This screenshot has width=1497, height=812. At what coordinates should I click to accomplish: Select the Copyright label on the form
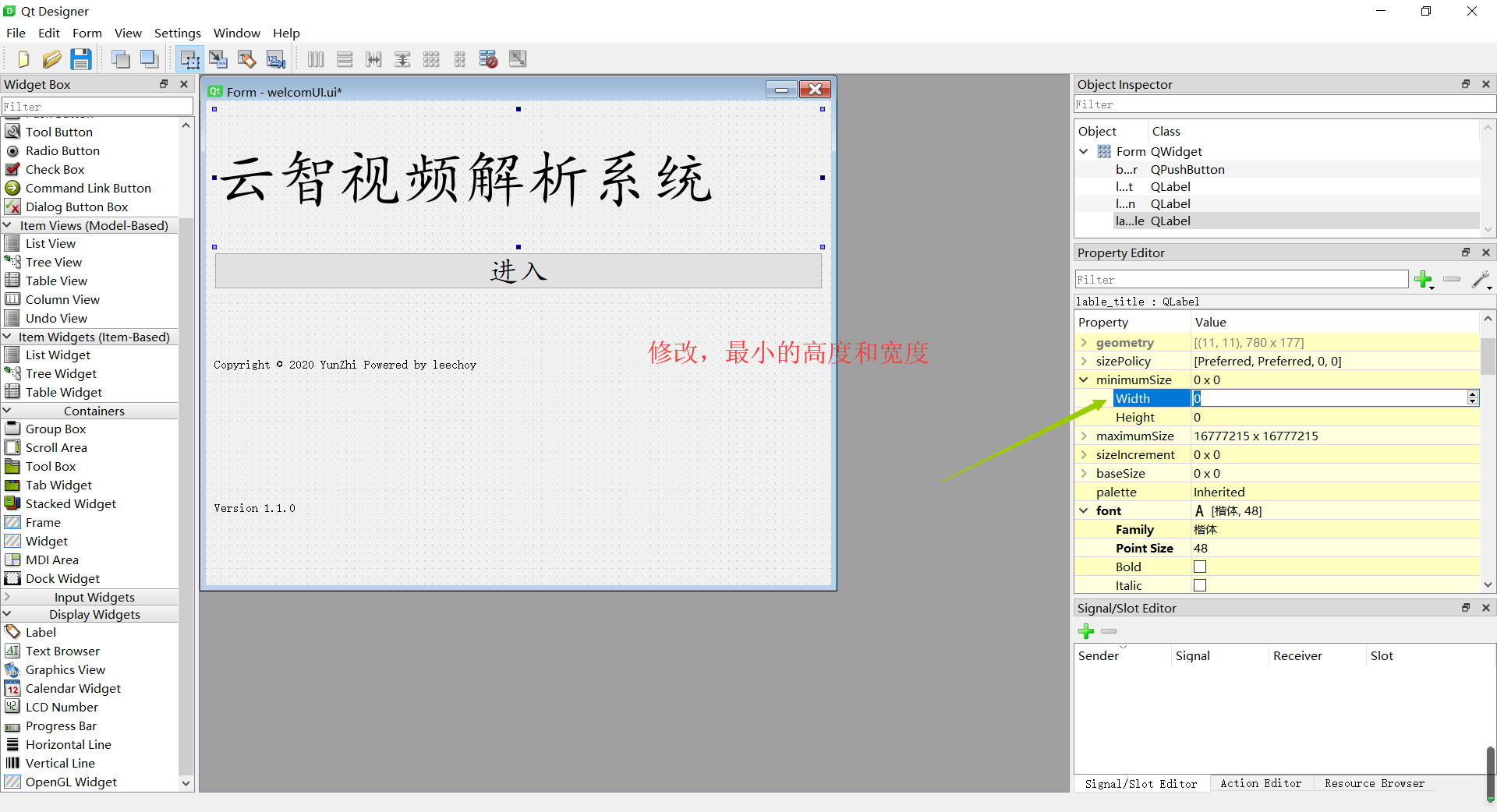345,365
